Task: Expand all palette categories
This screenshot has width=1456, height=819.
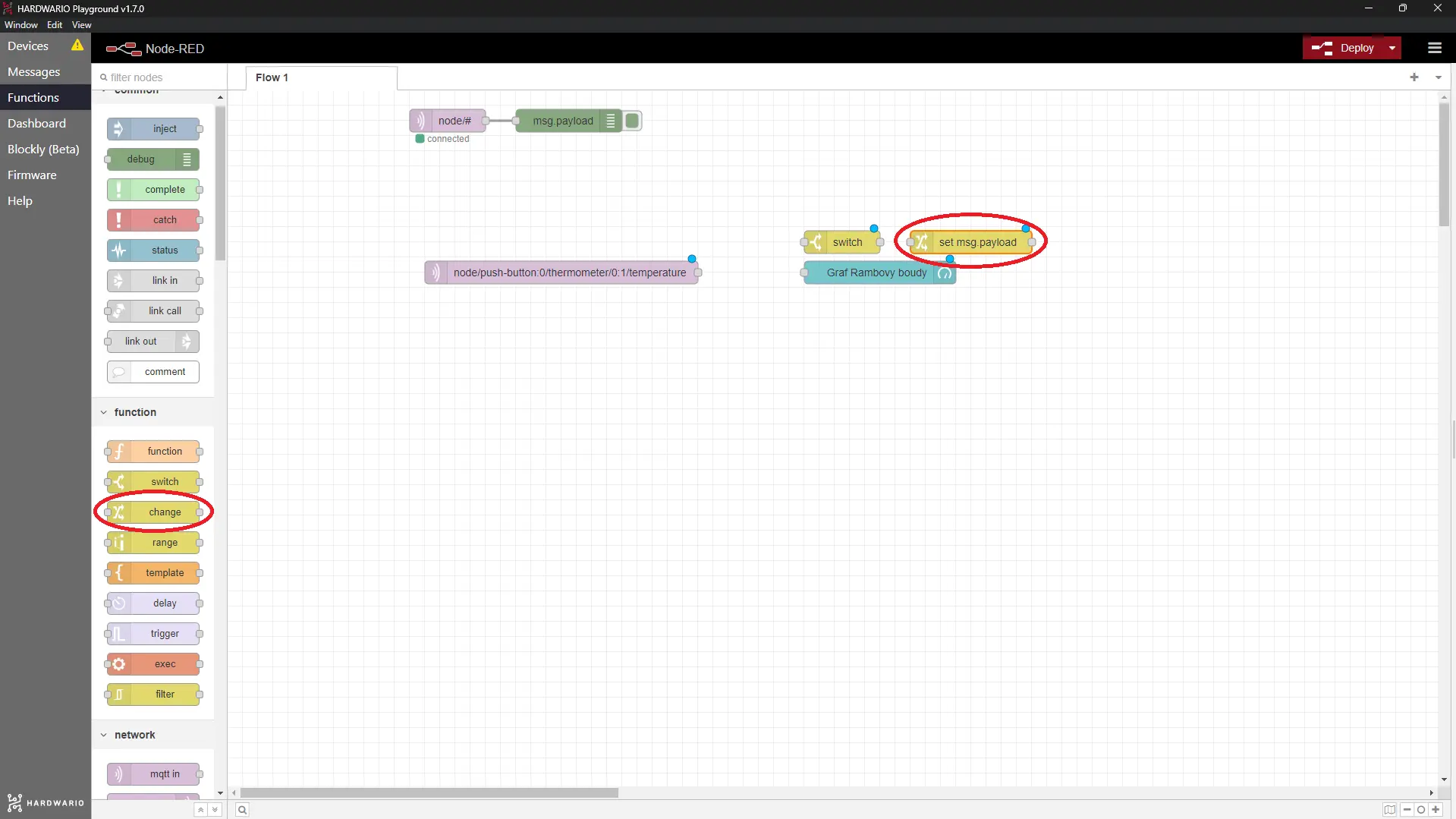Action: (215, 810)
